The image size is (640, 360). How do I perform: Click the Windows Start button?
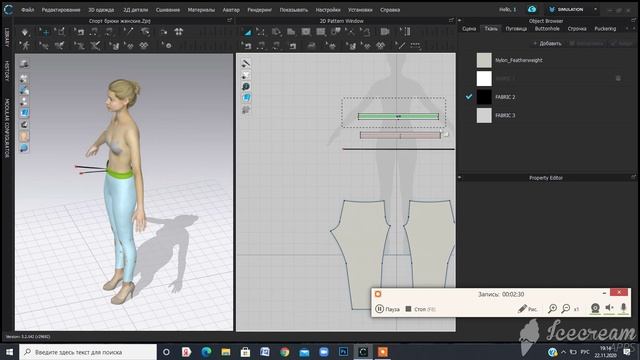pos(9,352)
